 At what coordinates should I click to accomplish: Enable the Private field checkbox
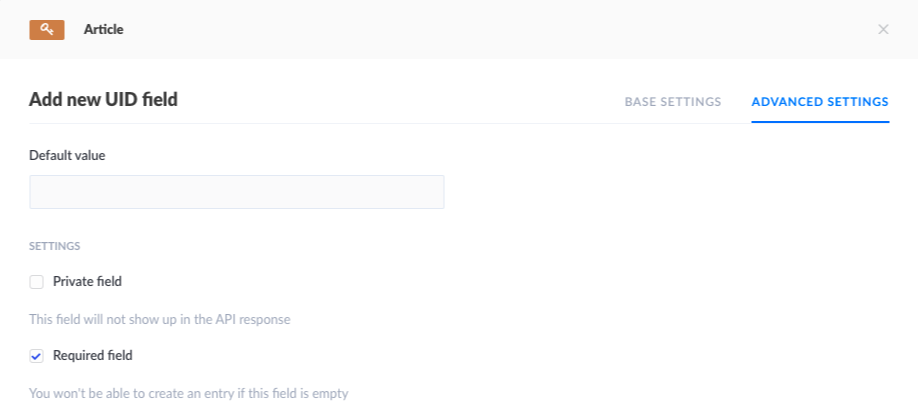point(37,282)
